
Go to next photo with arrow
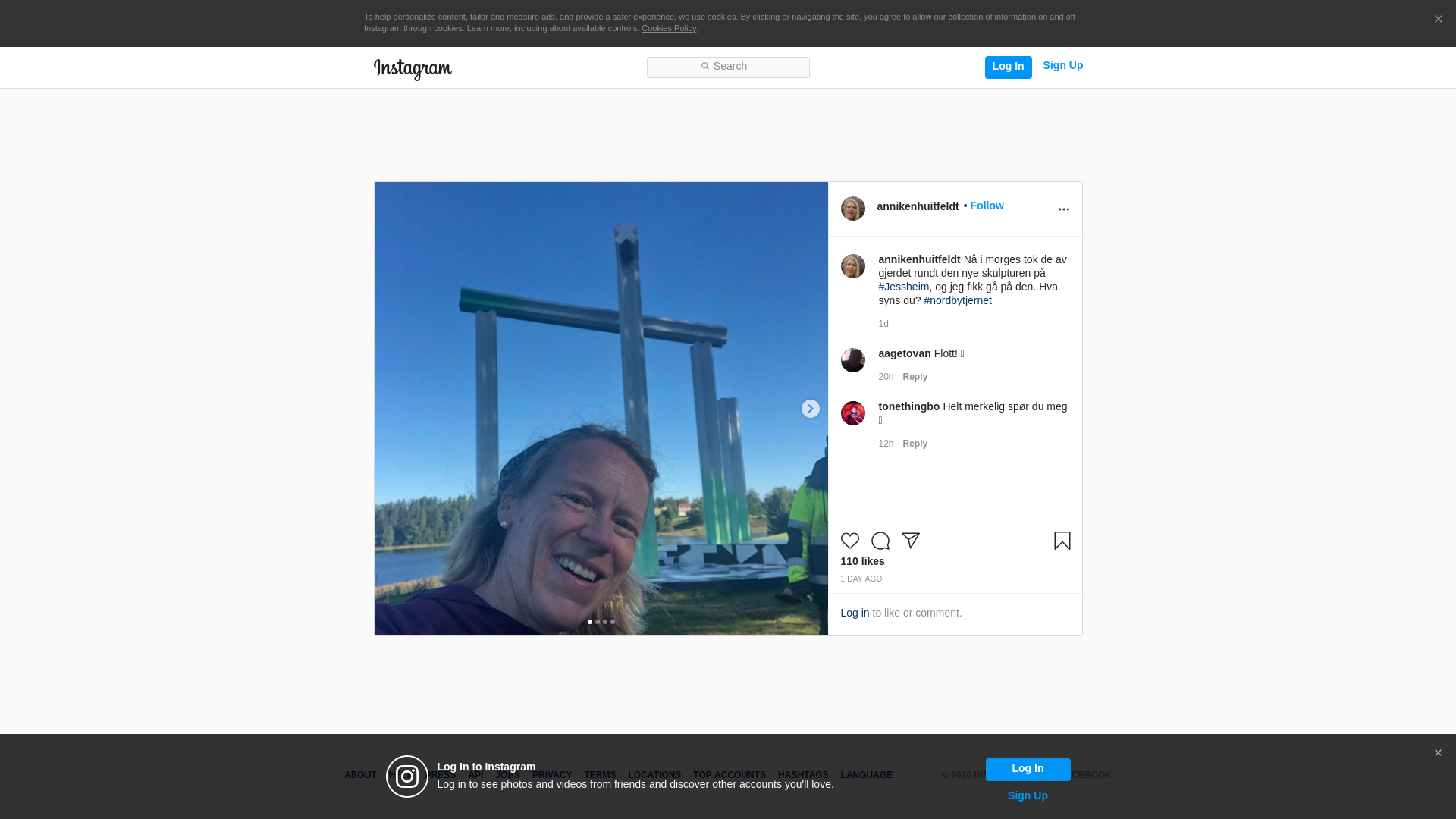[x=810, y=409]
